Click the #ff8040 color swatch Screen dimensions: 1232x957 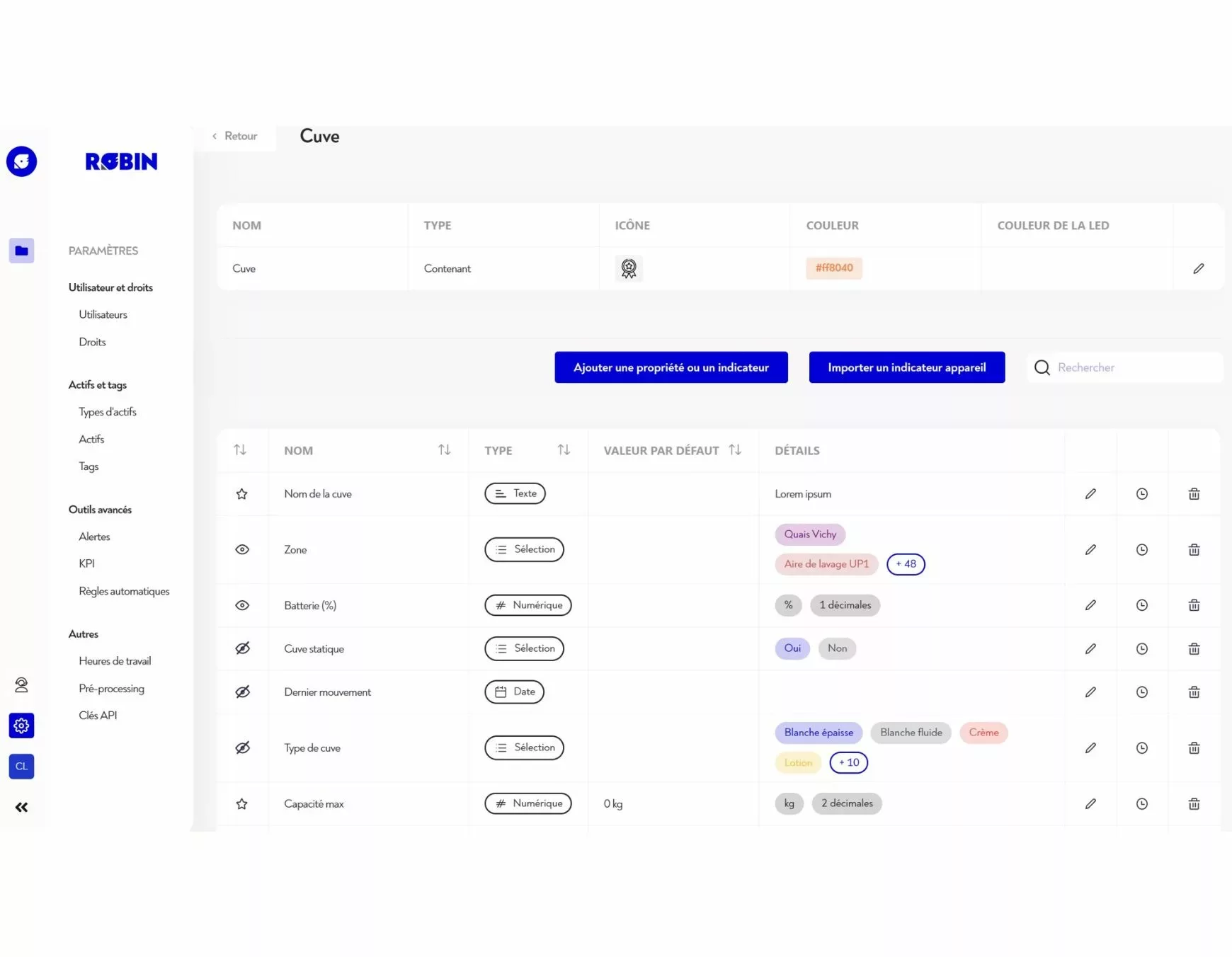click(833, 268)
